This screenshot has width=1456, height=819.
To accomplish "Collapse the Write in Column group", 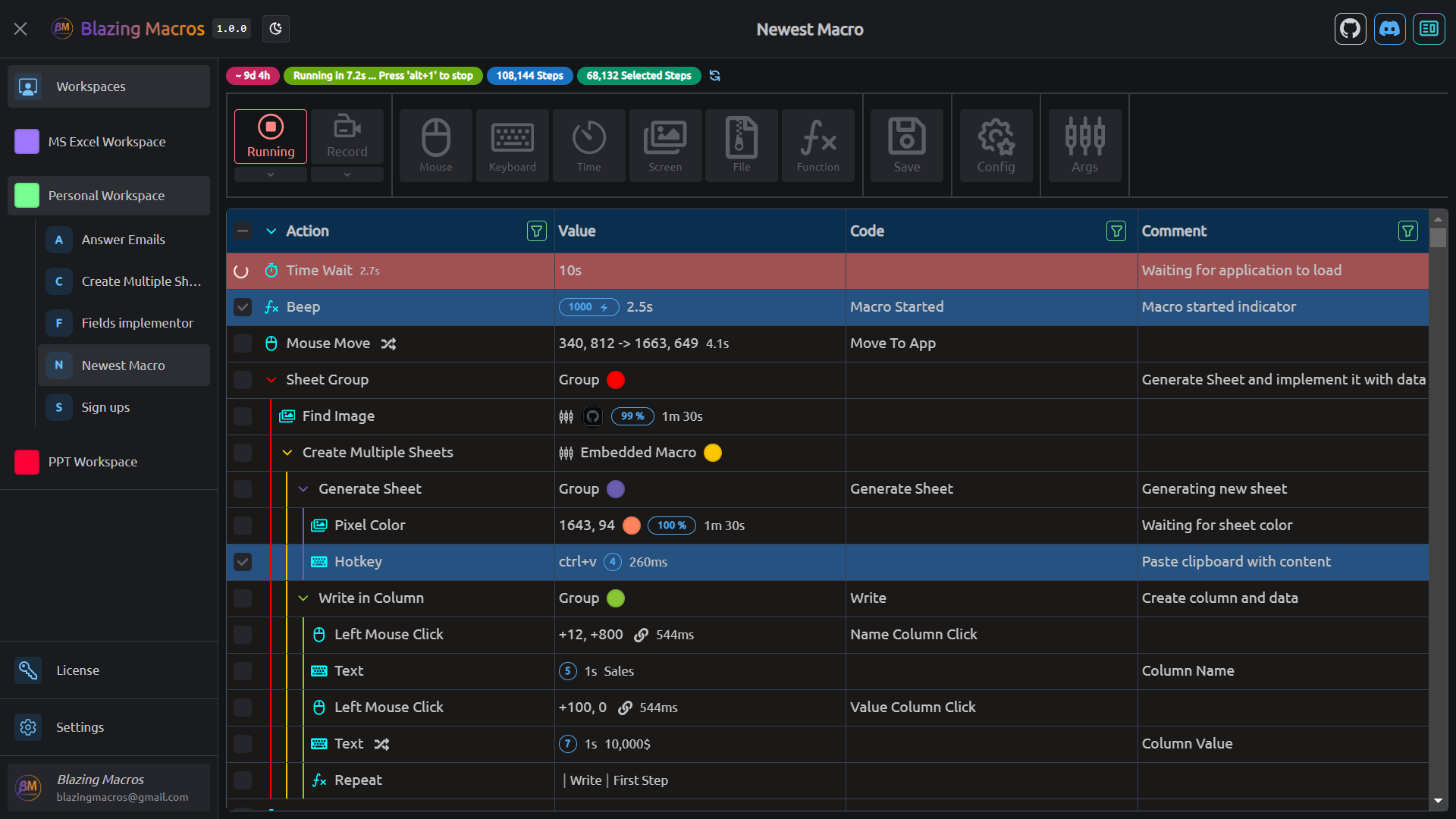I will click(303, 598).
